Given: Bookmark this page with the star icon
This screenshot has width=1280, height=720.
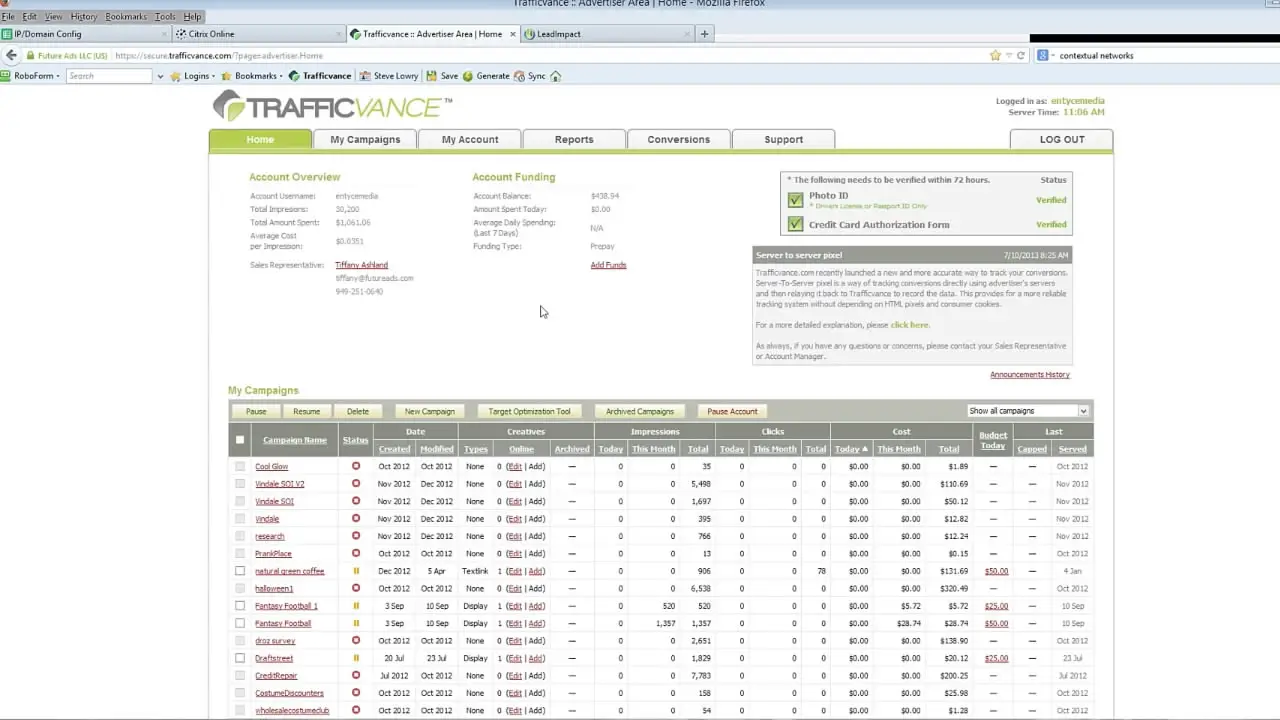Looking at the screenshot, I should 995,55.
